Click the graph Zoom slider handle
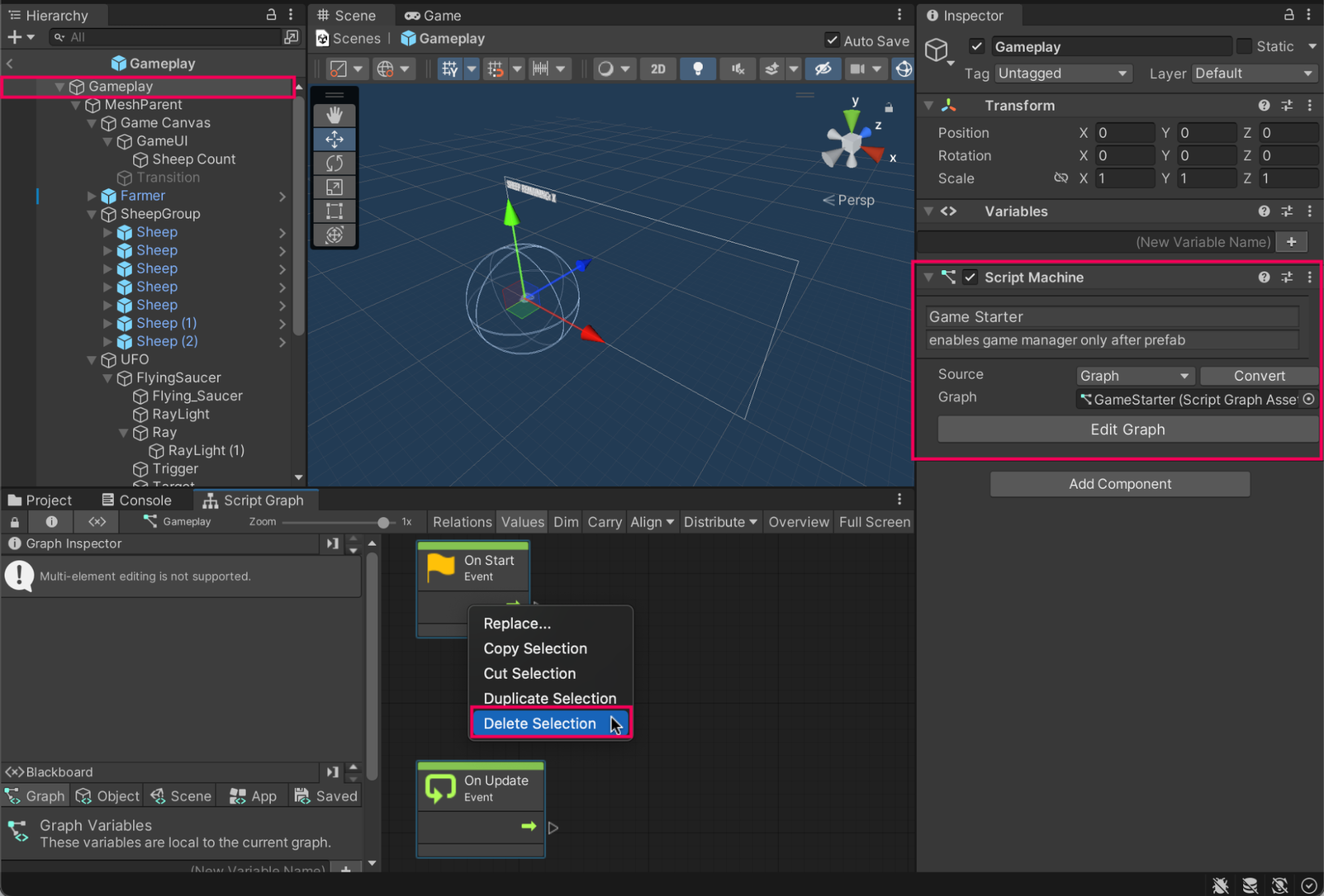The width and height of the screenshot is (1324, 896). [x=383, y=522]
